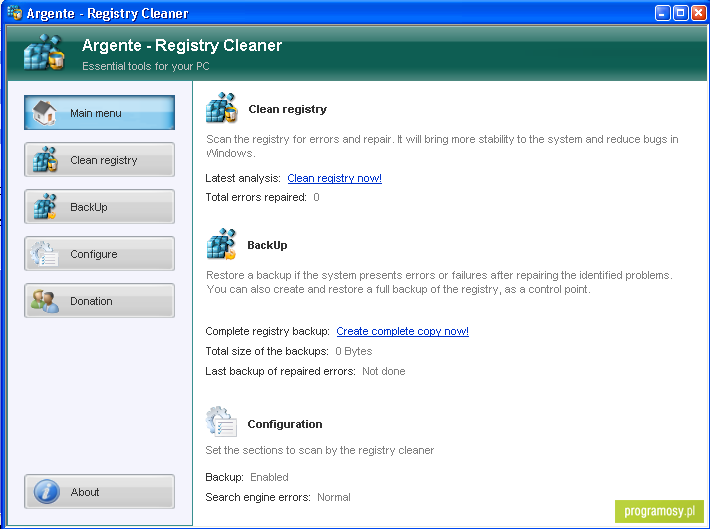Click the 'Complete registry backup:' label
Image resolution: width=710 pixels, height=529 pixels.
pyautogui.click(x=268, y=331)
